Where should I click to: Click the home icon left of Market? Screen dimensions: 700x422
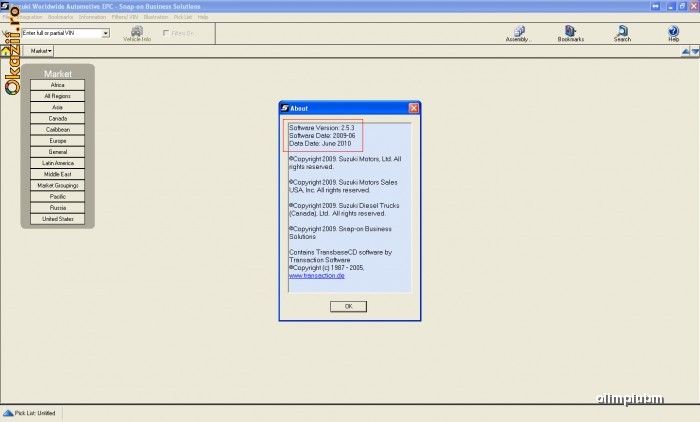tap(5, 52)
